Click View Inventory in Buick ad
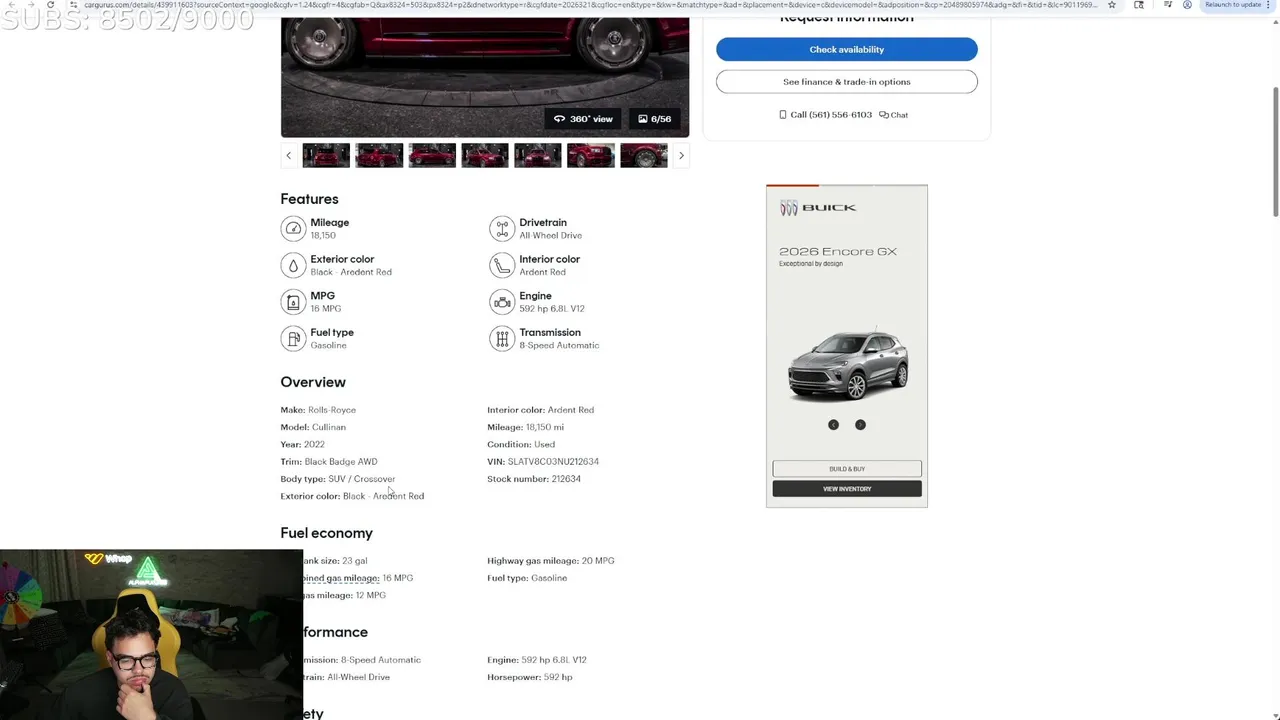 pyautogui.click(x=847, y=489)
